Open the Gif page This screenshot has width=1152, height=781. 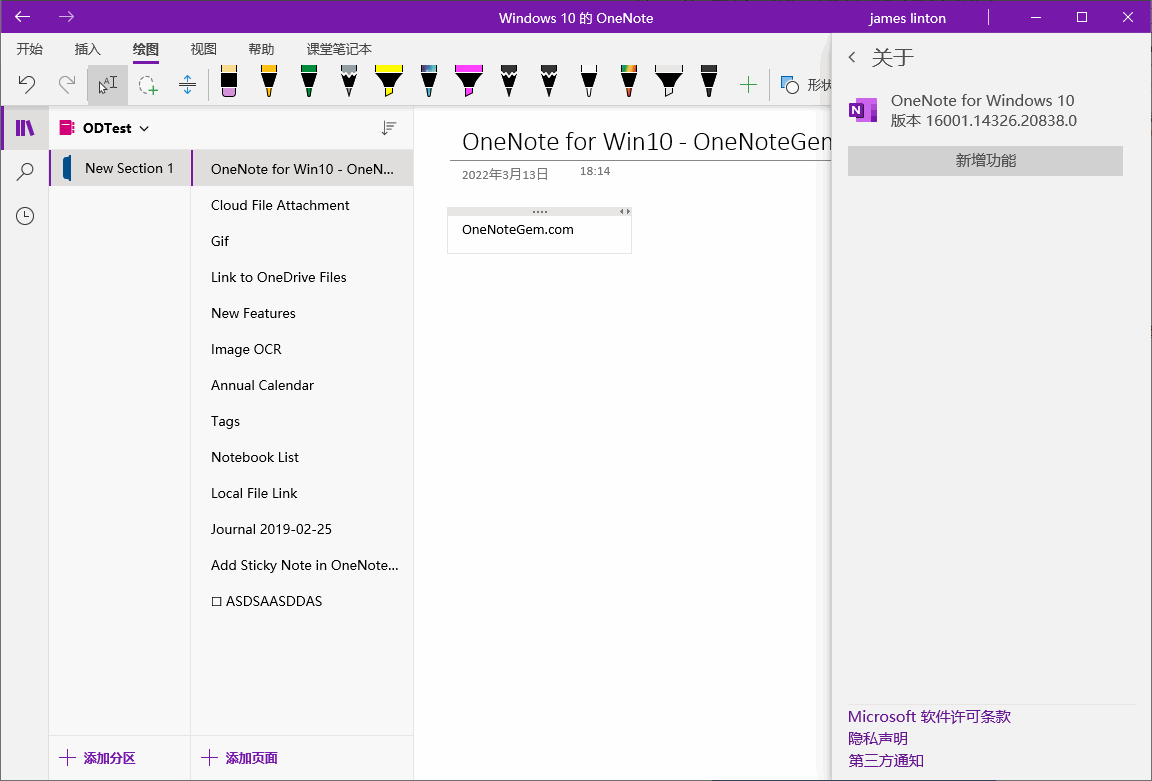coord(302,241)
